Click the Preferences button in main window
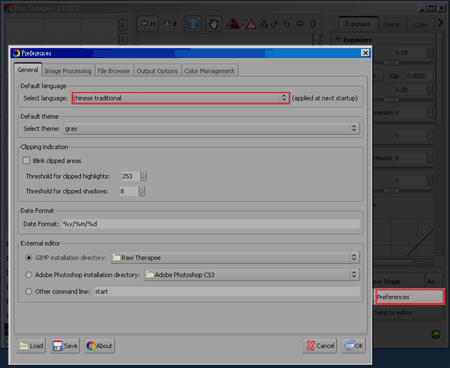This screenshot has height=368, width=450. pos(410,297)
